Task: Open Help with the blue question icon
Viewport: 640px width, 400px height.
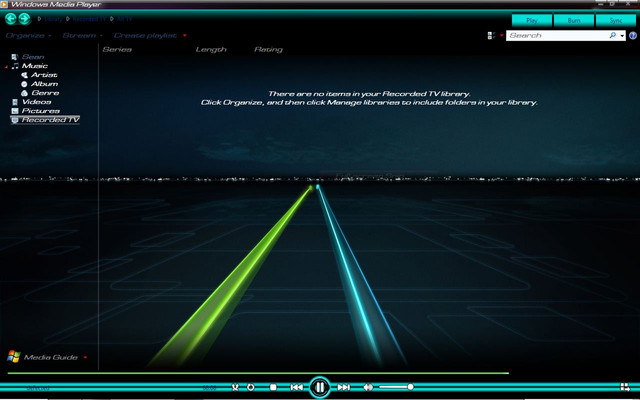Action: pos(633,36)
